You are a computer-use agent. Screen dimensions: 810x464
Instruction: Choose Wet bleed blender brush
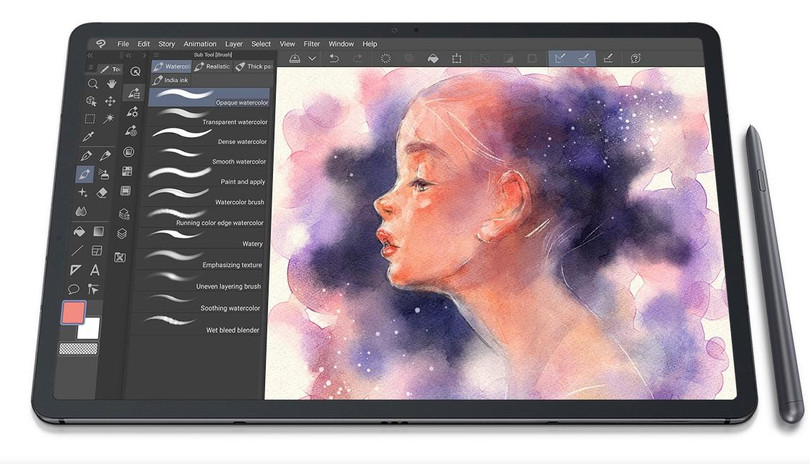[x=197, y=325]
